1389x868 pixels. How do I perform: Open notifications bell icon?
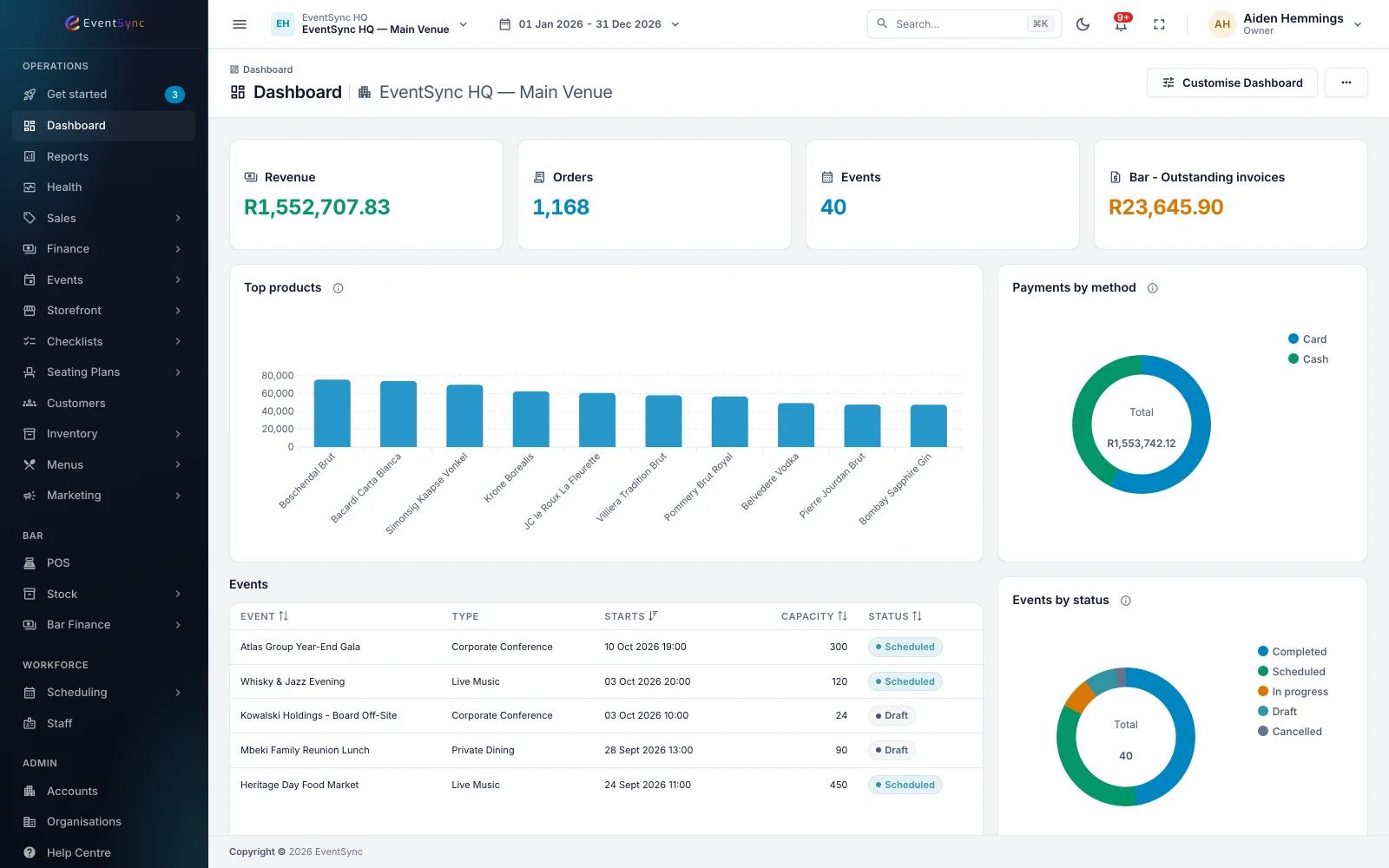point(1121,24)
